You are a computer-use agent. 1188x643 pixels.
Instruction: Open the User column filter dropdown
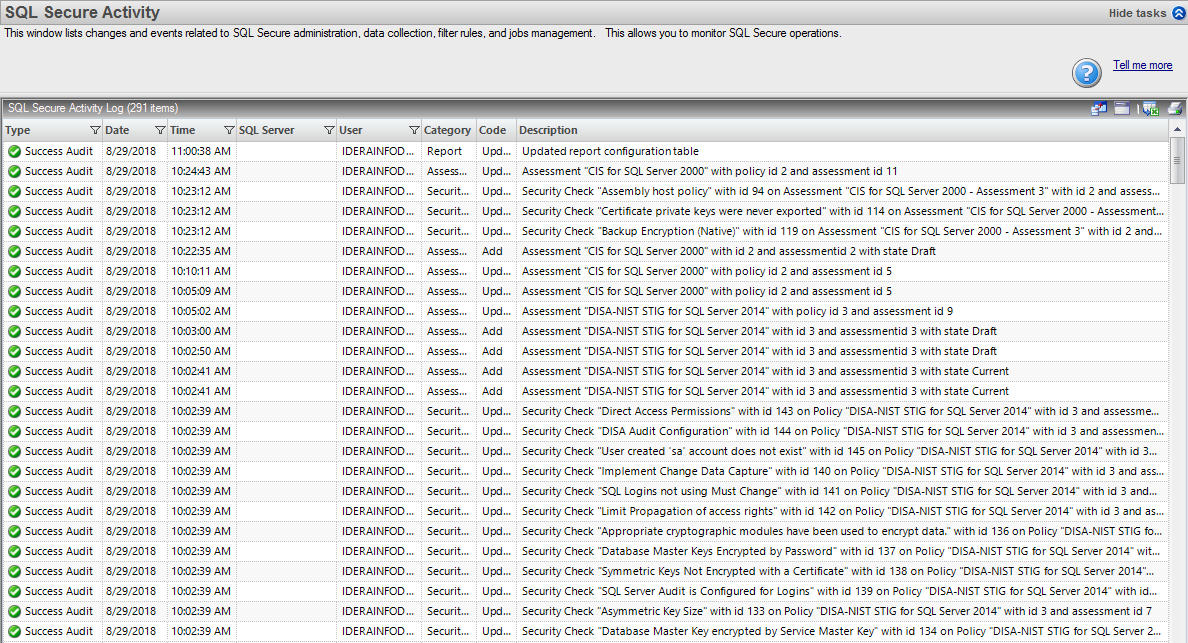pyautogui.click(x=414, y=130)
